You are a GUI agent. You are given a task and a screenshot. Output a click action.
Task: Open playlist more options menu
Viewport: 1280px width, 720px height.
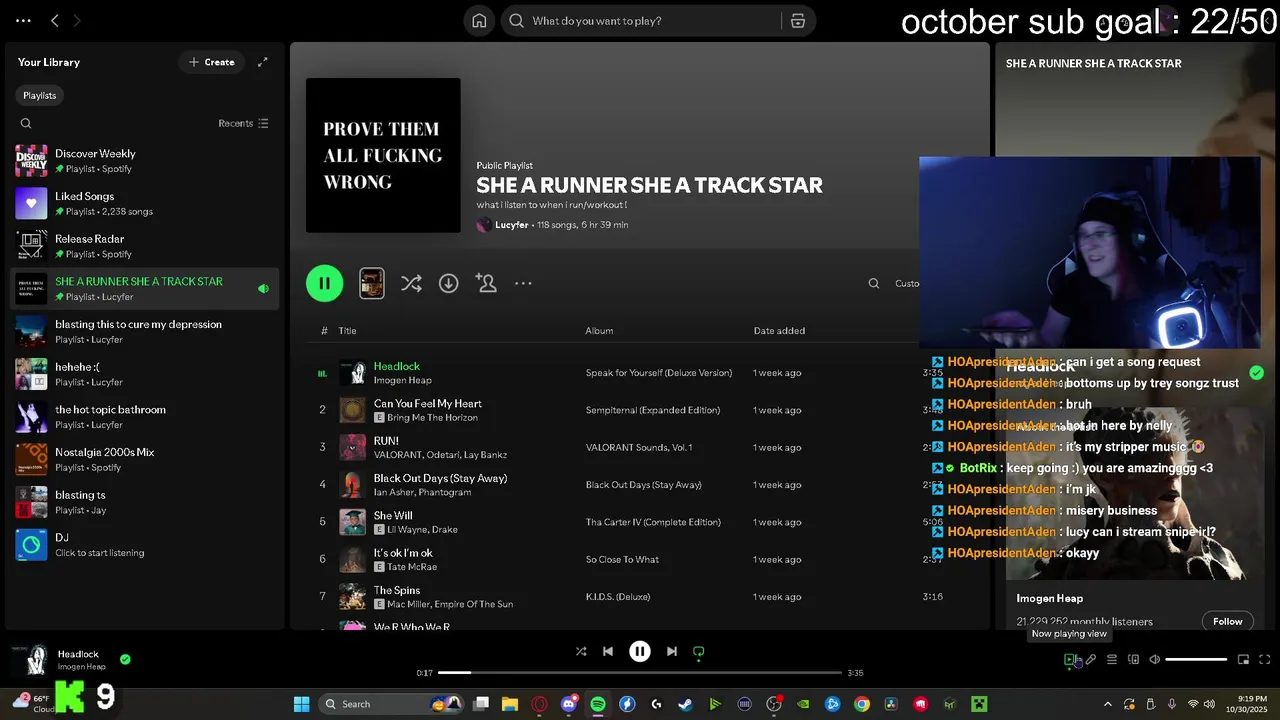(523, 283)
